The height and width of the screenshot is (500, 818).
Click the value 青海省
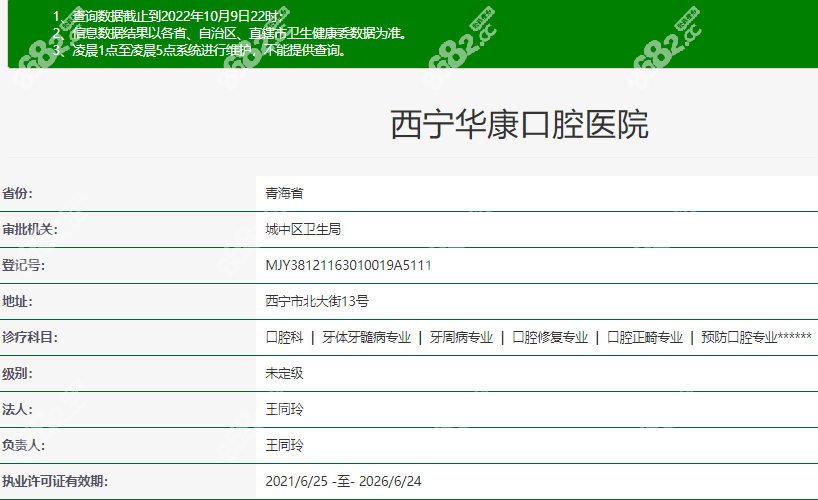click(x=284, y=193)
